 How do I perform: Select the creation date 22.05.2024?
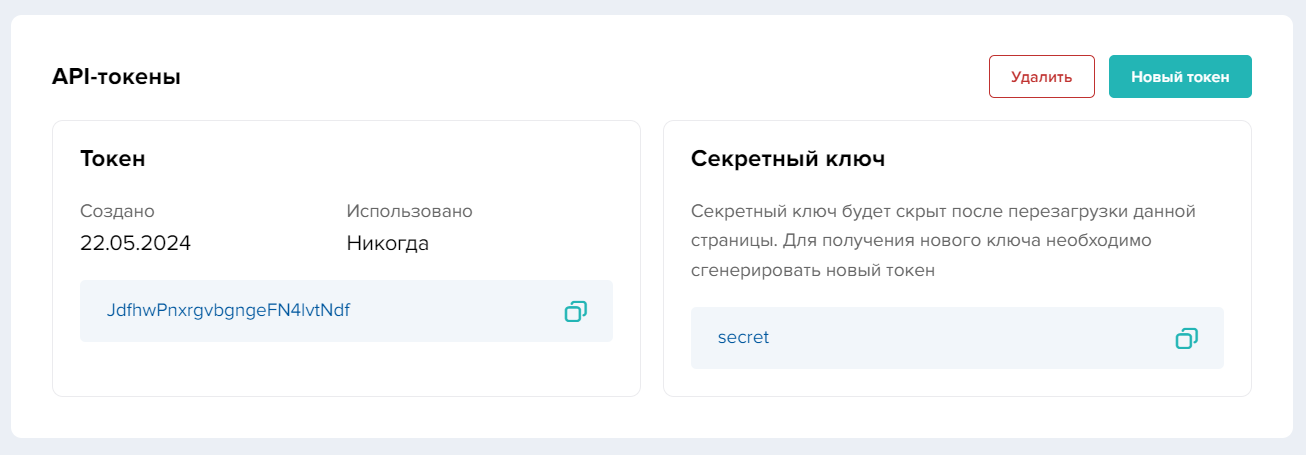[x=135, y=243]
